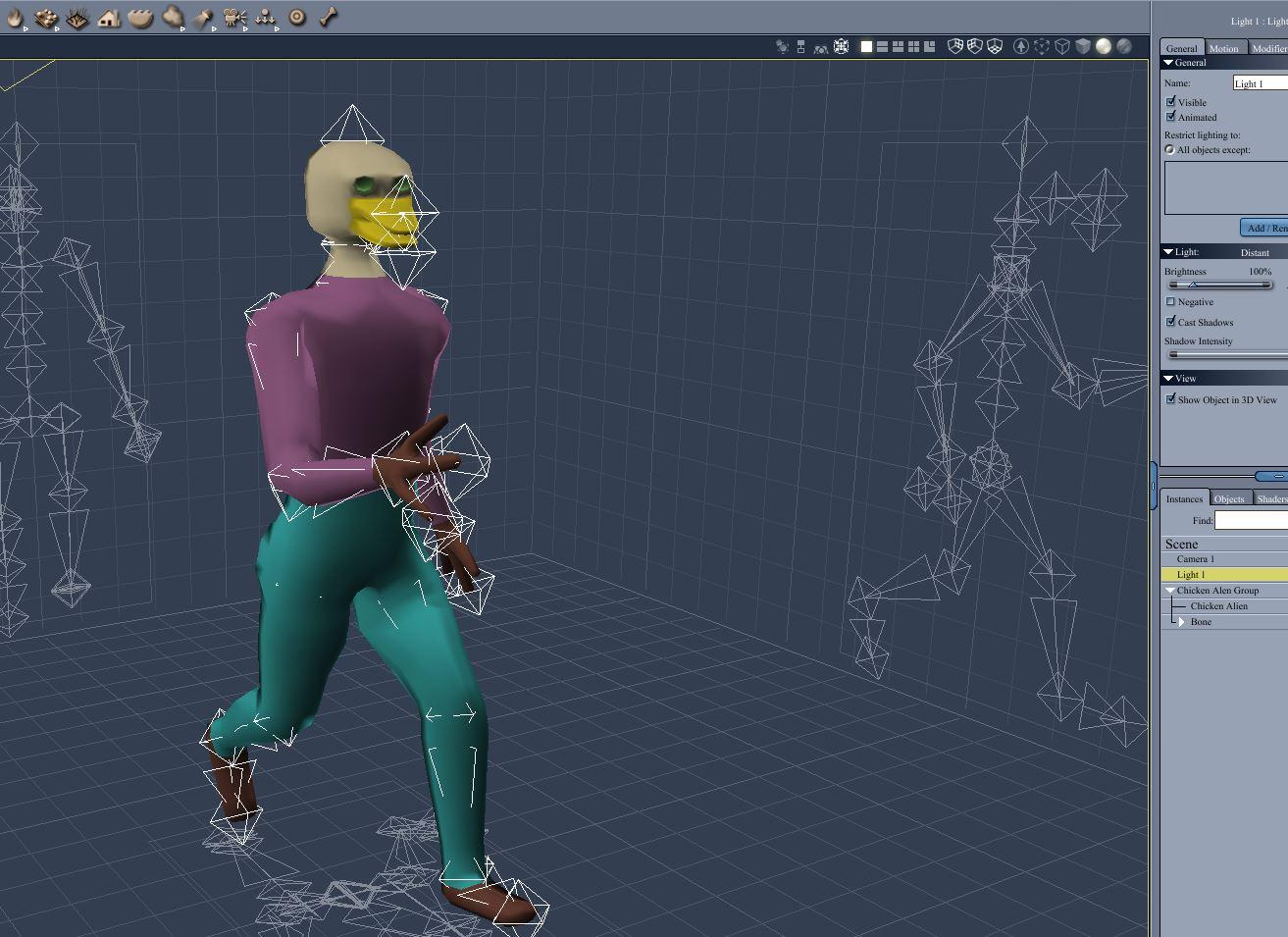Uncheck the Animated checkbox
Viewport: 1288px width, 937px height.
click(1170, 116)
